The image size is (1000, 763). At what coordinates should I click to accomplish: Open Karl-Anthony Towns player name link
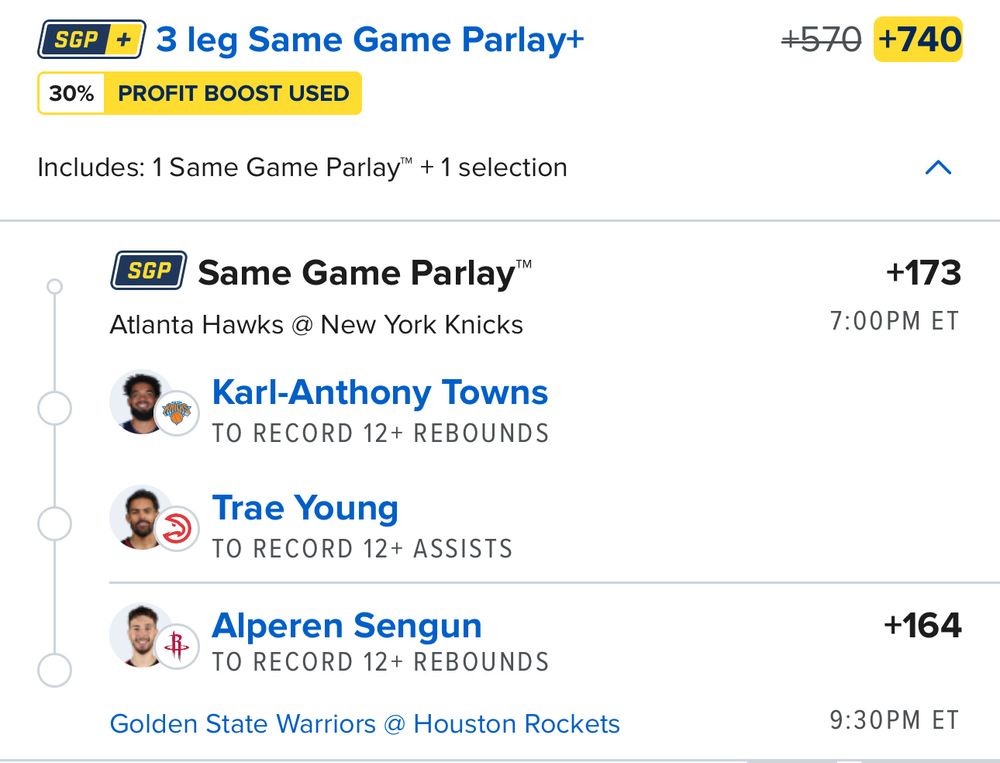(380, 392)
